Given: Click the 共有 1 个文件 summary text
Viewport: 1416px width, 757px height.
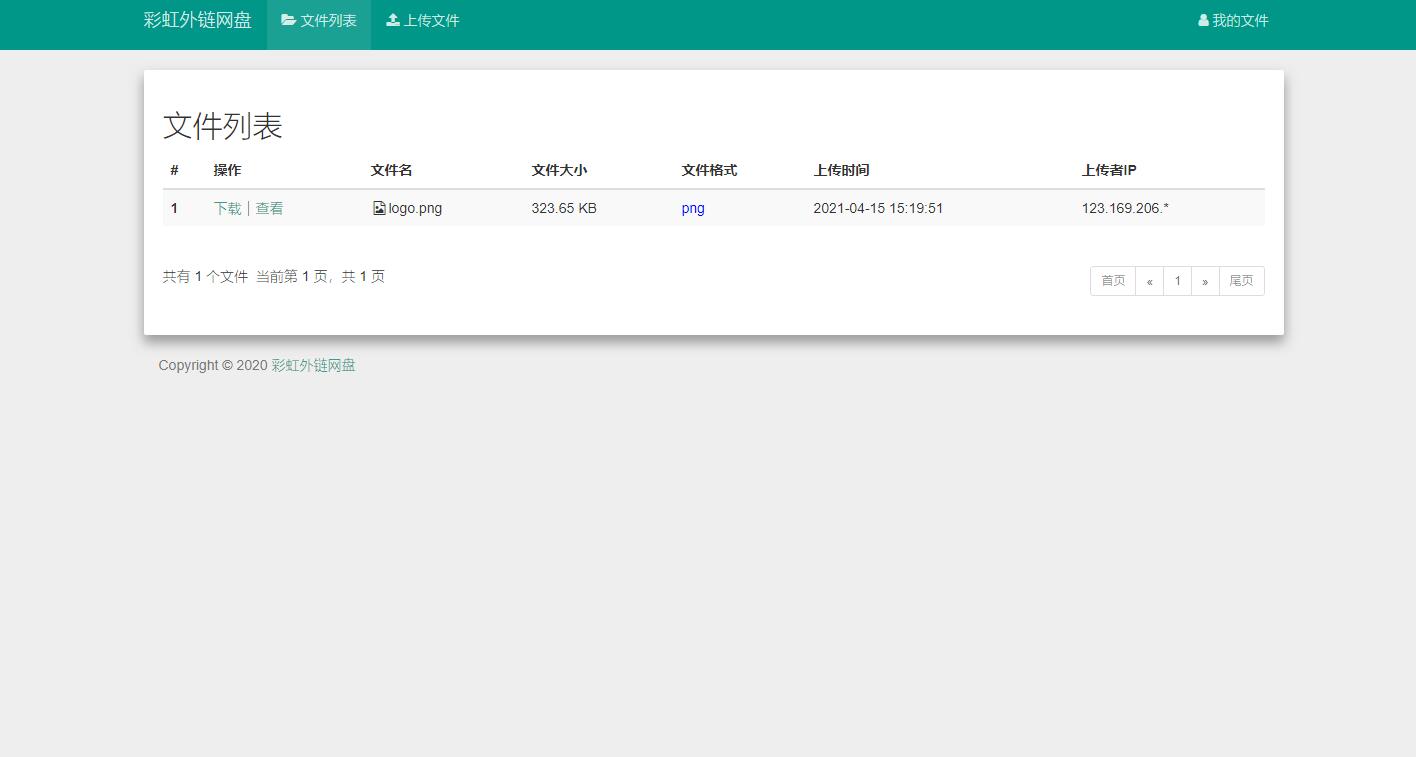Looking at the screenshot, I should (205, 276).
